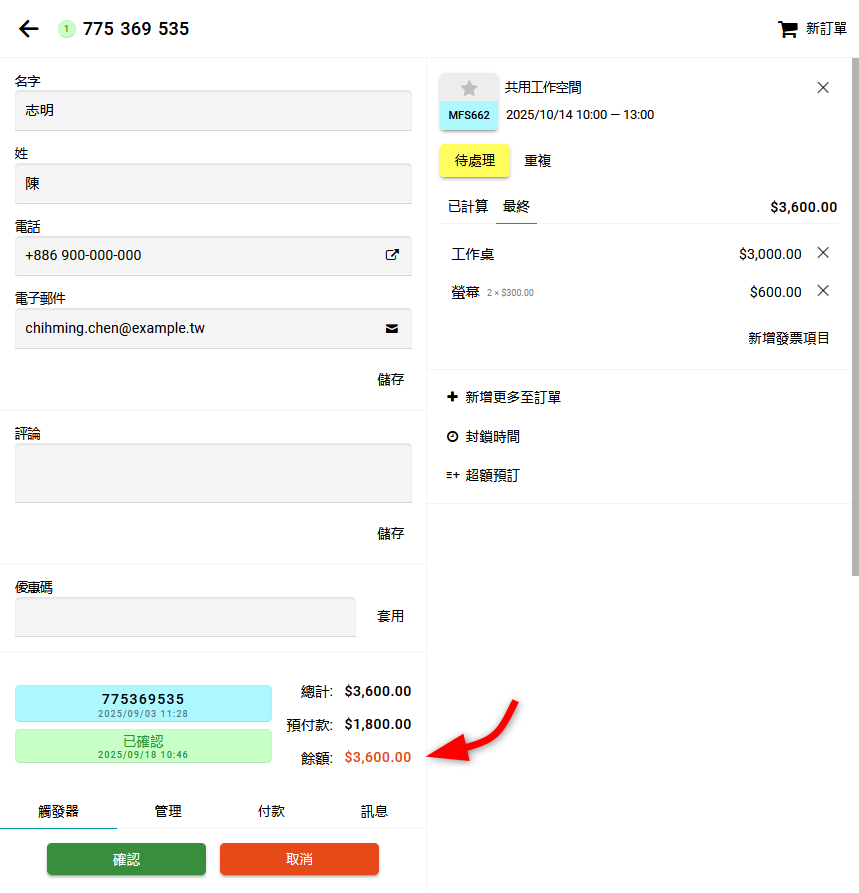Remove the 螢幕 invoice line item

coord(823,291)
